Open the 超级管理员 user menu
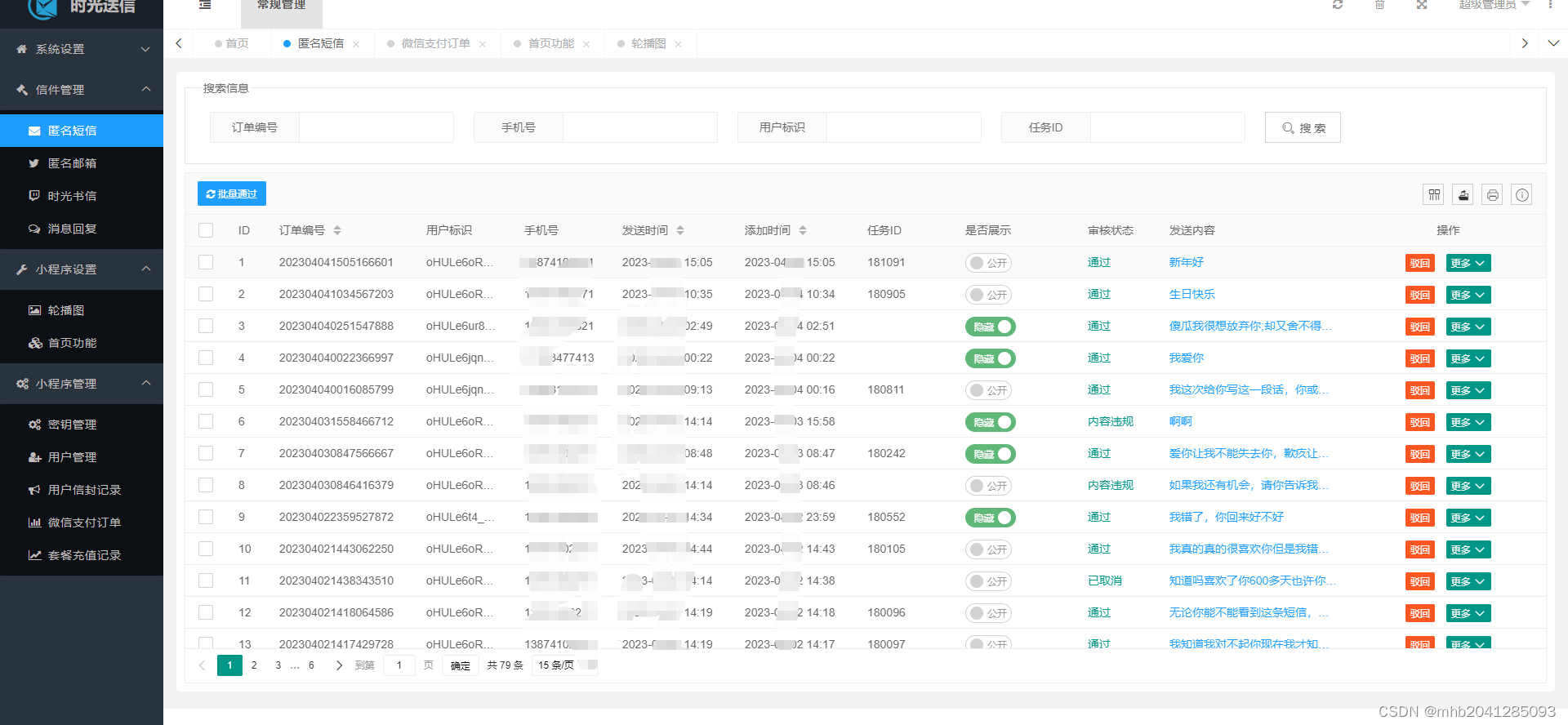1568x725 pixels. (1494, 5)
